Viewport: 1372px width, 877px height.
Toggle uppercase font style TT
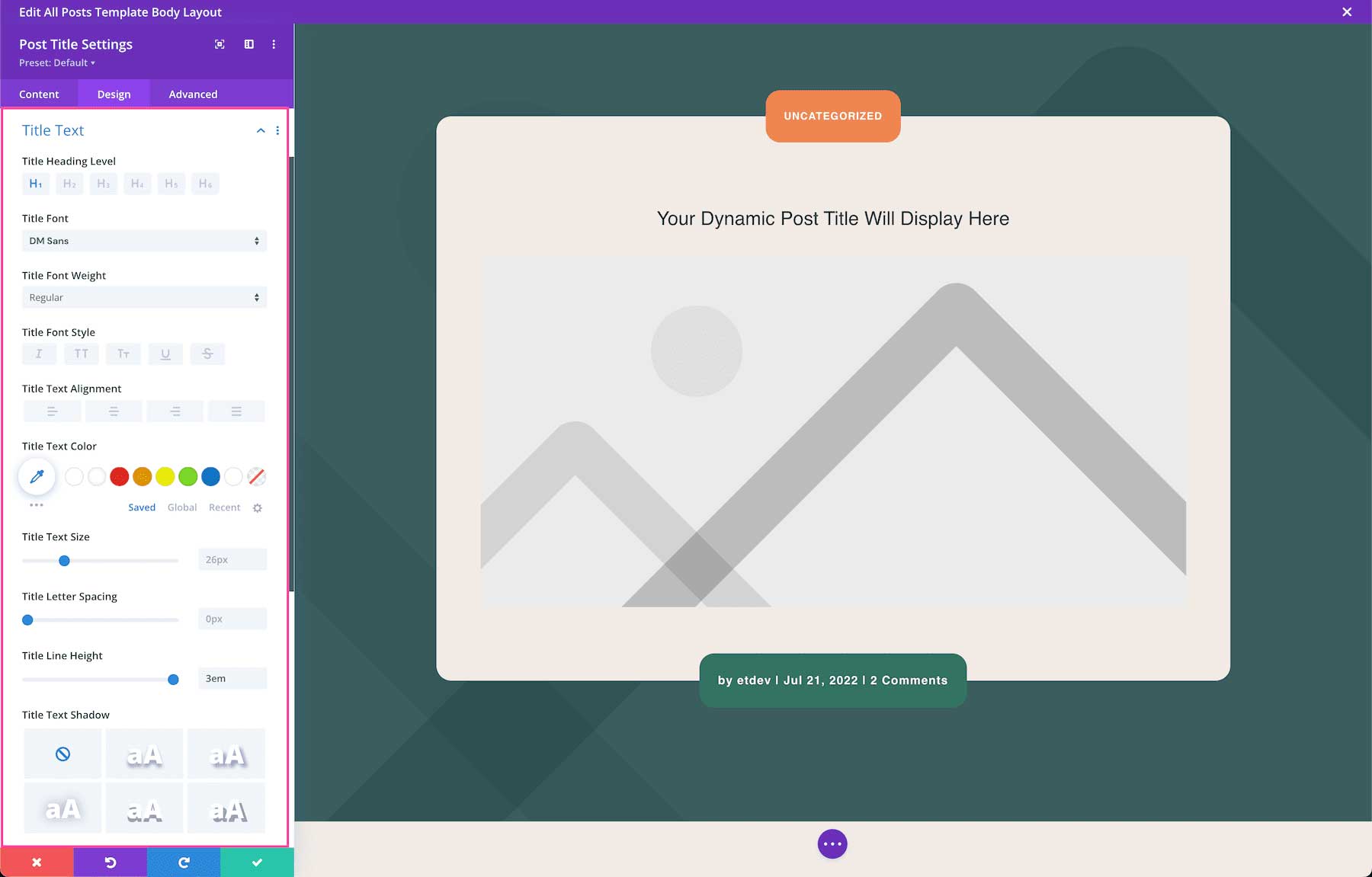point(81,354)
